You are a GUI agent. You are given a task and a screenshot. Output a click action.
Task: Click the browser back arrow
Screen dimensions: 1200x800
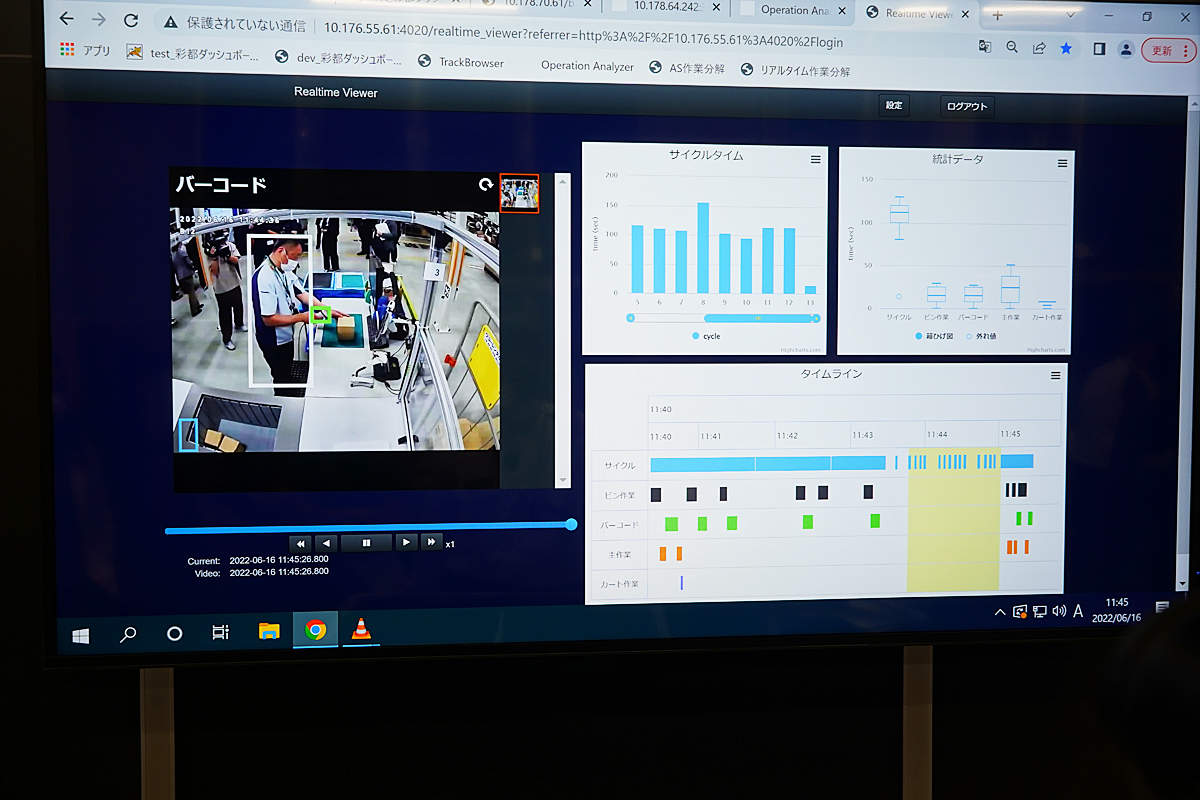tap(66, 19)
